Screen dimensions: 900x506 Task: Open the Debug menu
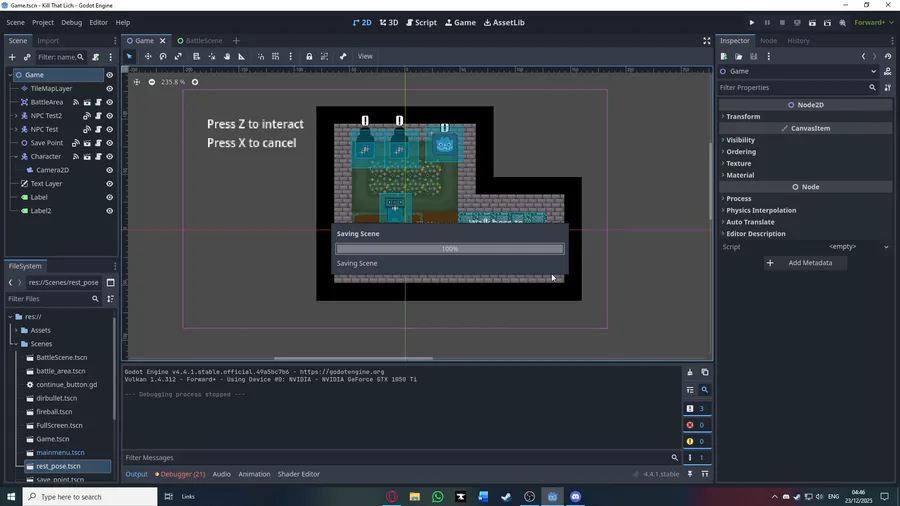71,22
